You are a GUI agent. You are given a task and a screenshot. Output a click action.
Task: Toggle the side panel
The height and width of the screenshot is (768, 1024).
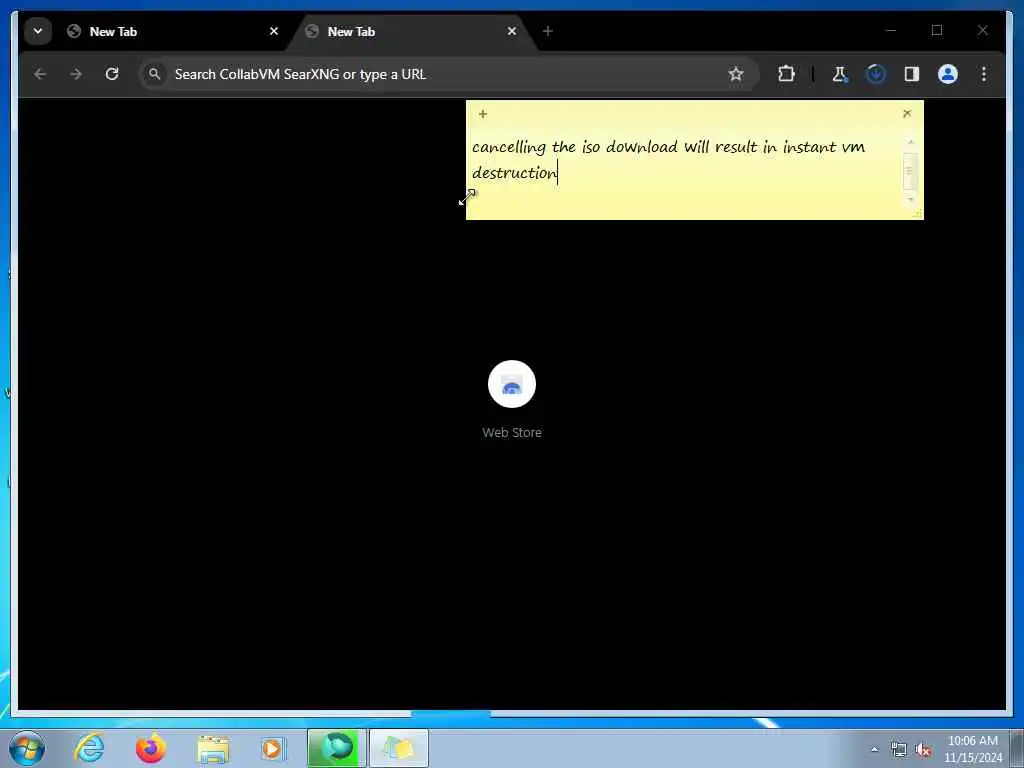click(x=912, y=74)
